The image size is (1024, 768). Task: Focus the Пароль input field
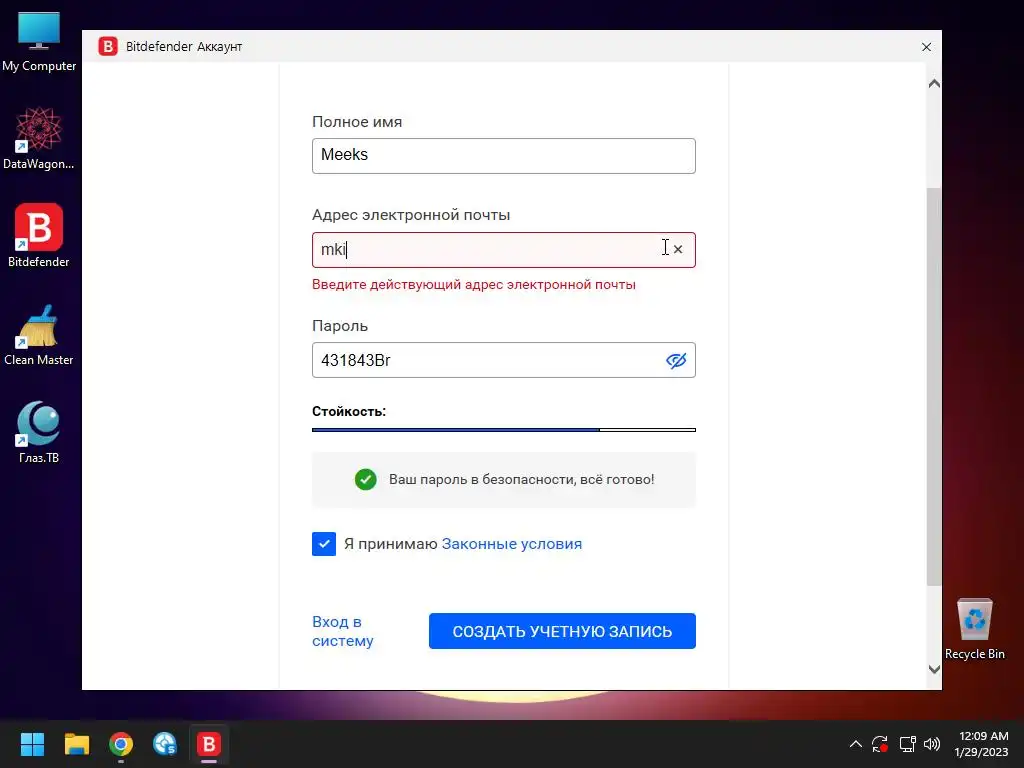pos(504,360)
